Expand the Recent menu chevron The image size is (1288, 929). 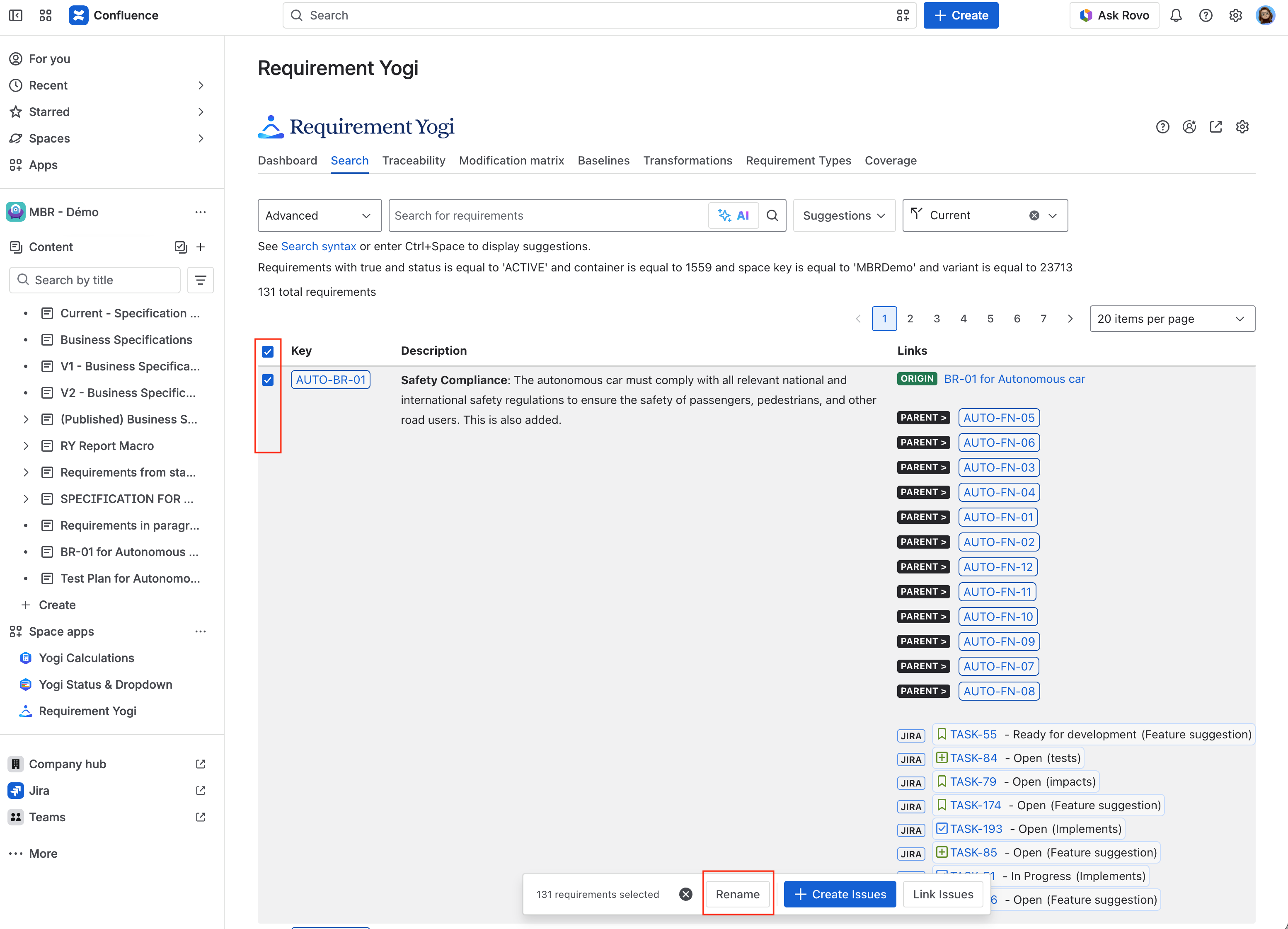click(x=201, y=85)
